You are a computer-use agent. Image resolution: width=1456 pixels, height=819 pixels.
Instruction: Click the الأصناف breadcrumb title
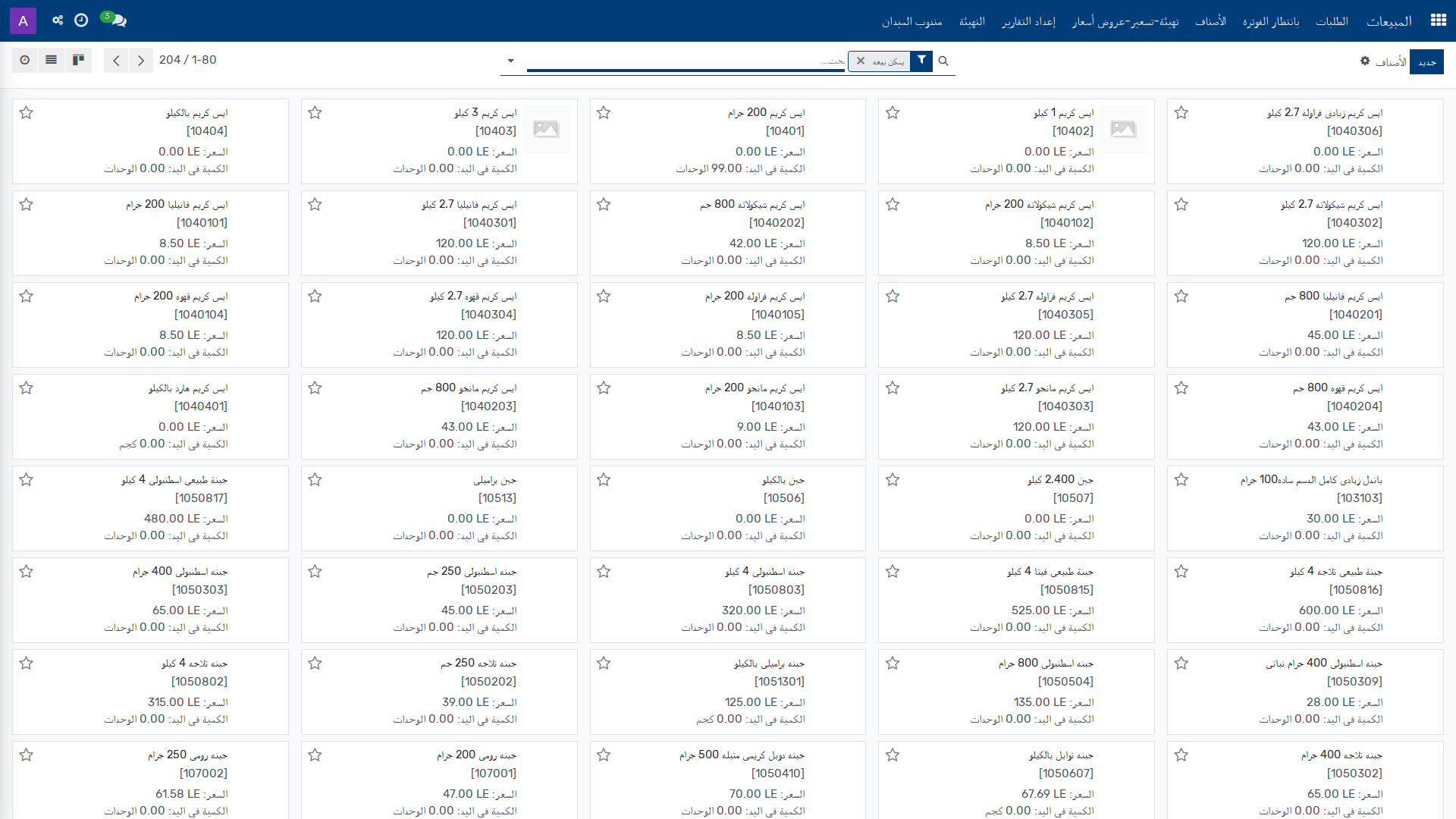(1391, 61)
